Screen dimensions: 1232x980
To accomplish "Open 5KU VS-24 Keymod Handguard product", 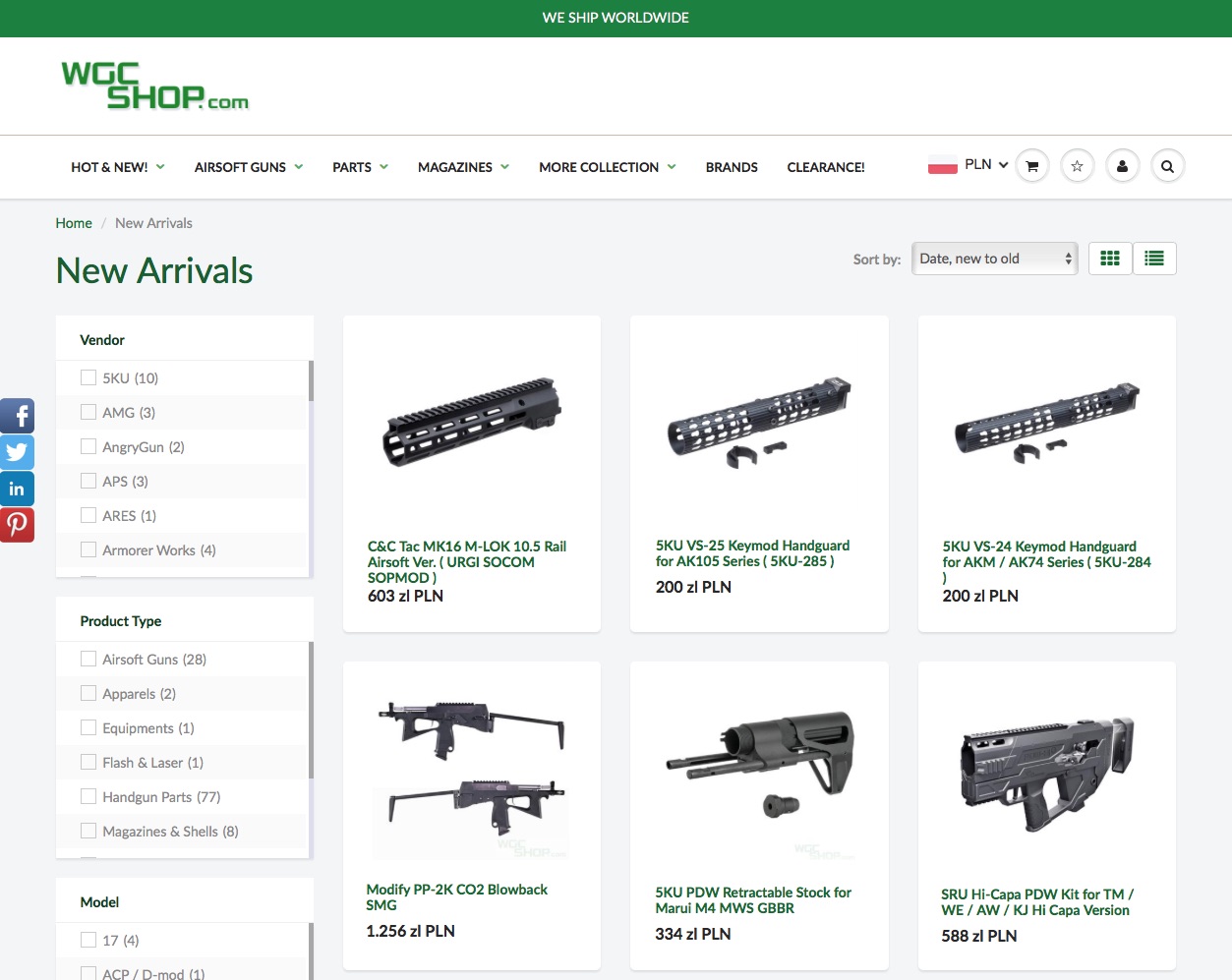I will click(1046, 562).
